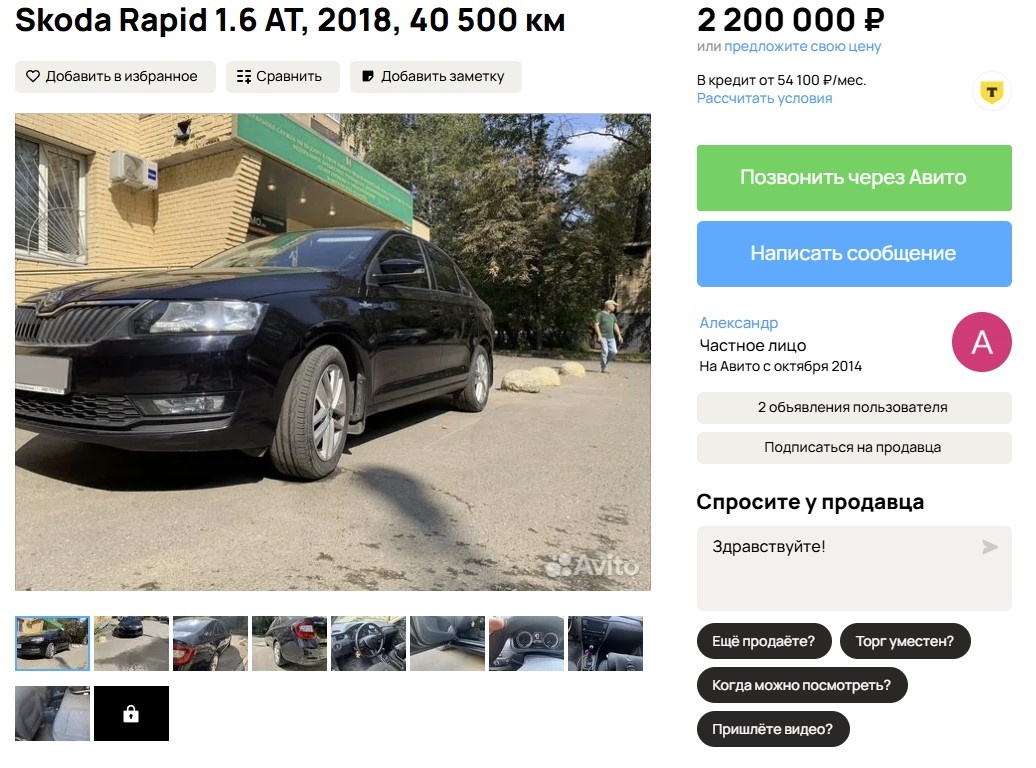Open the предложите свою цену link
Viewport: 1036px width, 768px height.
(x=802, y=46)
